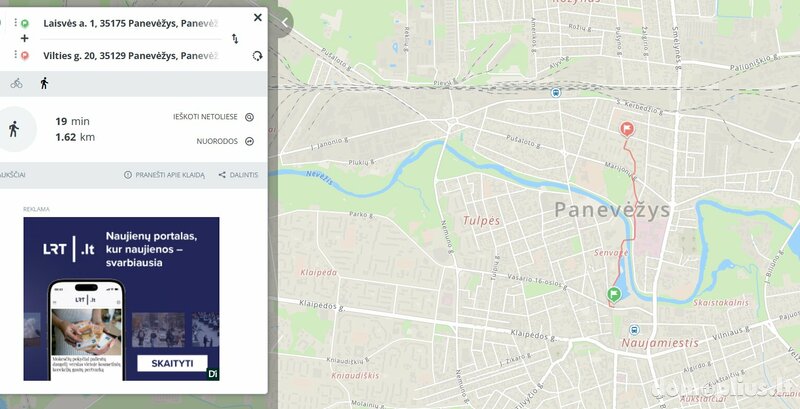Open the AUKŠČIAI elevation tab
The width and height of the screenshot is (800, 409).
(13, 175)
